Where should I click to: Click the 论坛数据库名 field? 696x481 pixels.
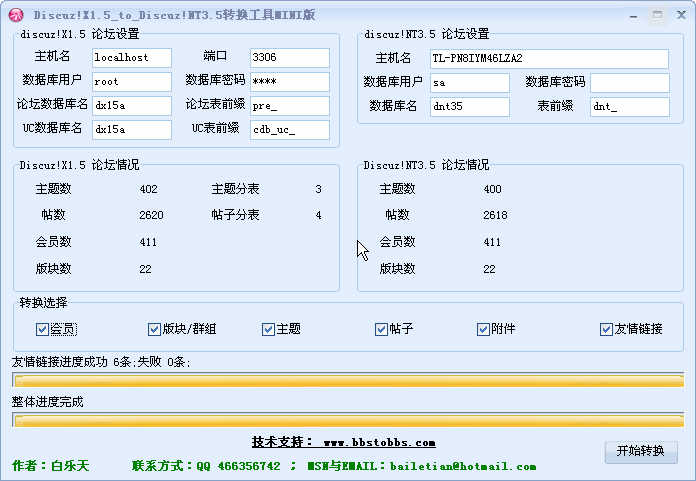[132, 106]
